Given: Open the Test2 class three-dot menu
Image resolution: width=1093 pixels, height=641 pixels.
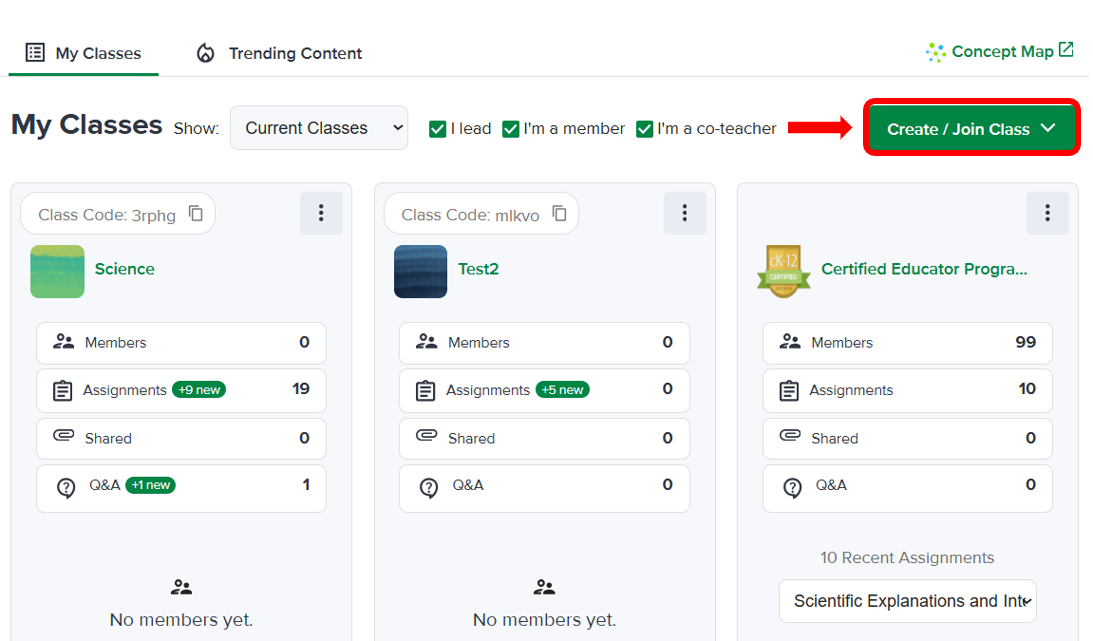Looking at the screenshot, I should 685,213.
